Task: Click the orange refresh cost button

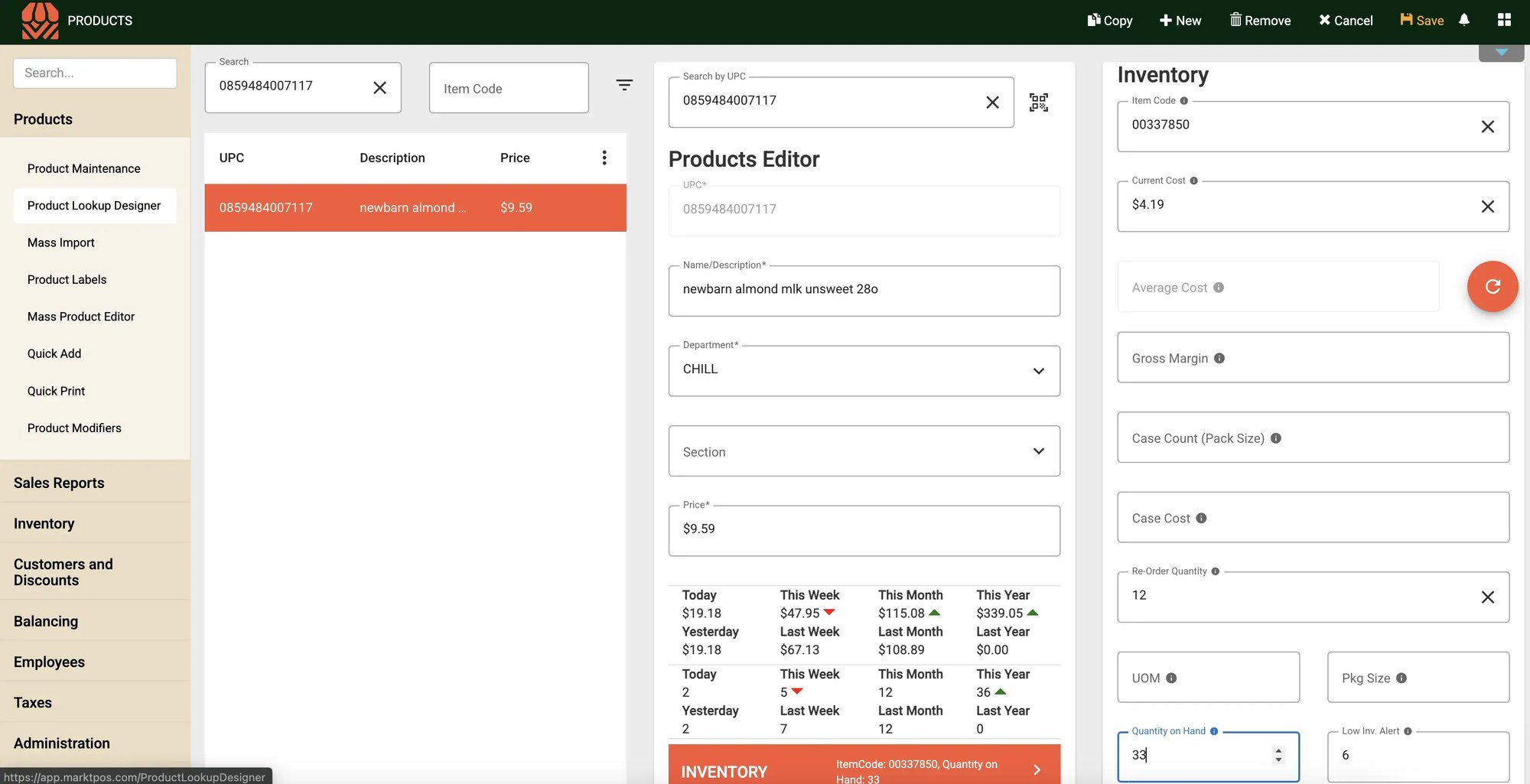Action: 1492,287
